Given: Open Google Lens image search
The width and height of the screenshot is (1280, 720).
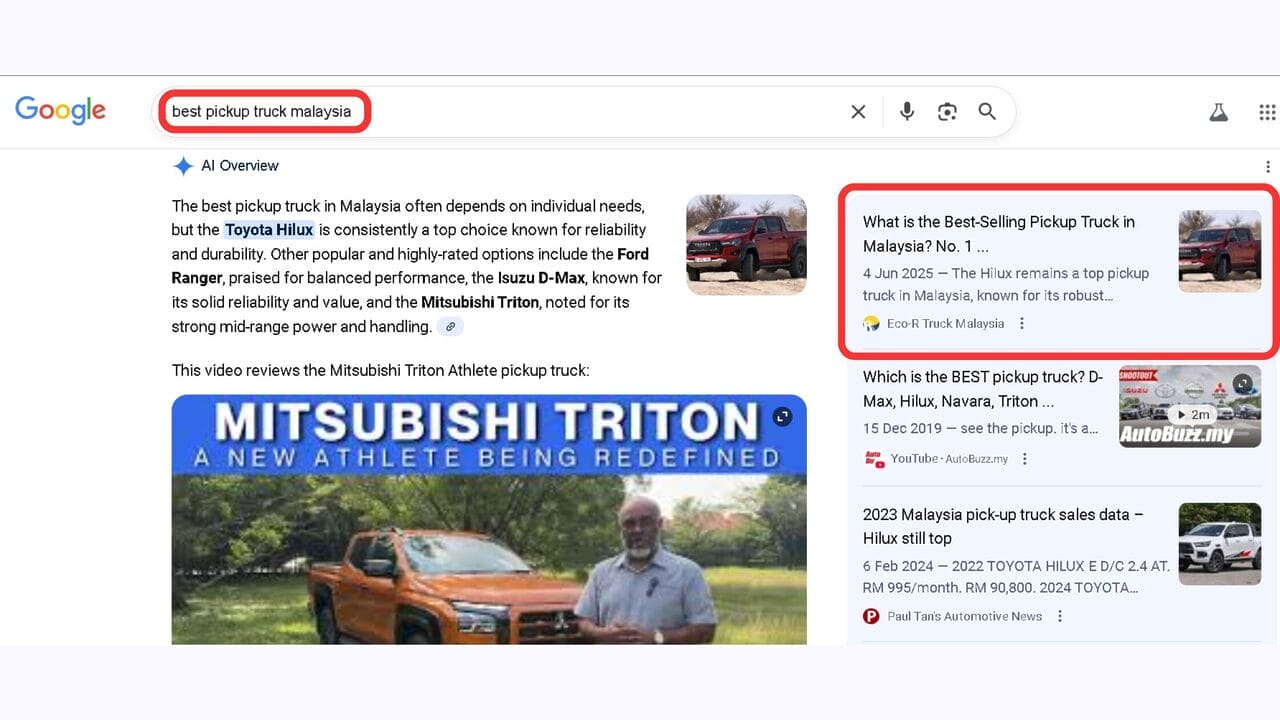Looking at the screenshot, I should (x=947, y=112).
